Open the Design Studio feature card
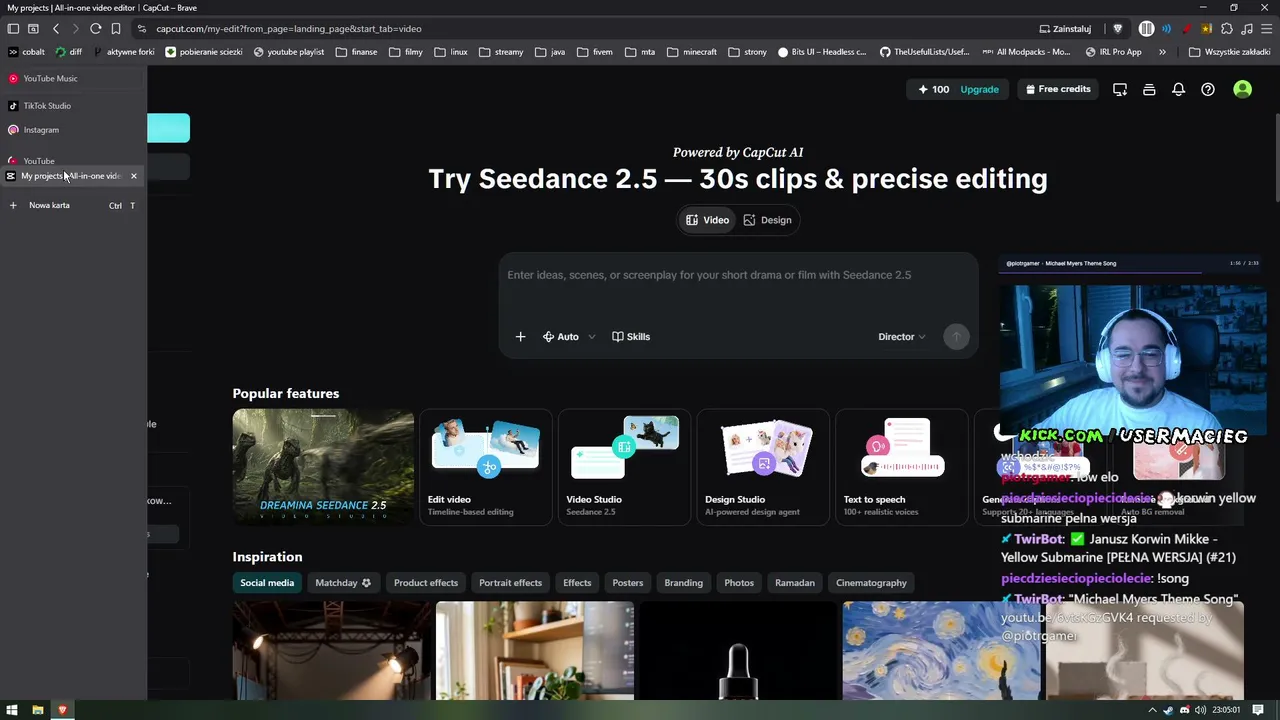This screenshot has width=1280, height=720. [x=763, y=467]
